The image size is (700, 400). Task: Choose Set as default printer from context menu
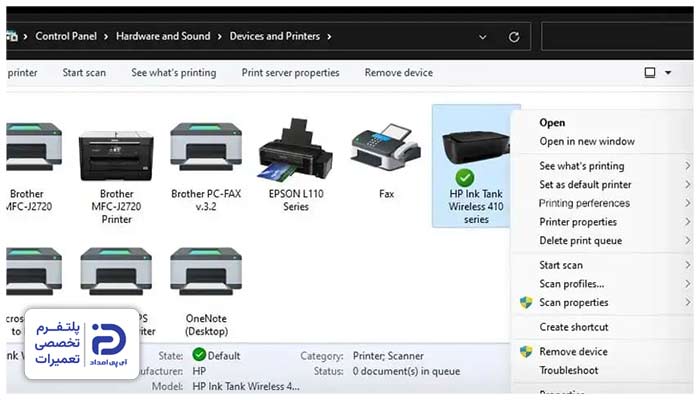point(585,184)
